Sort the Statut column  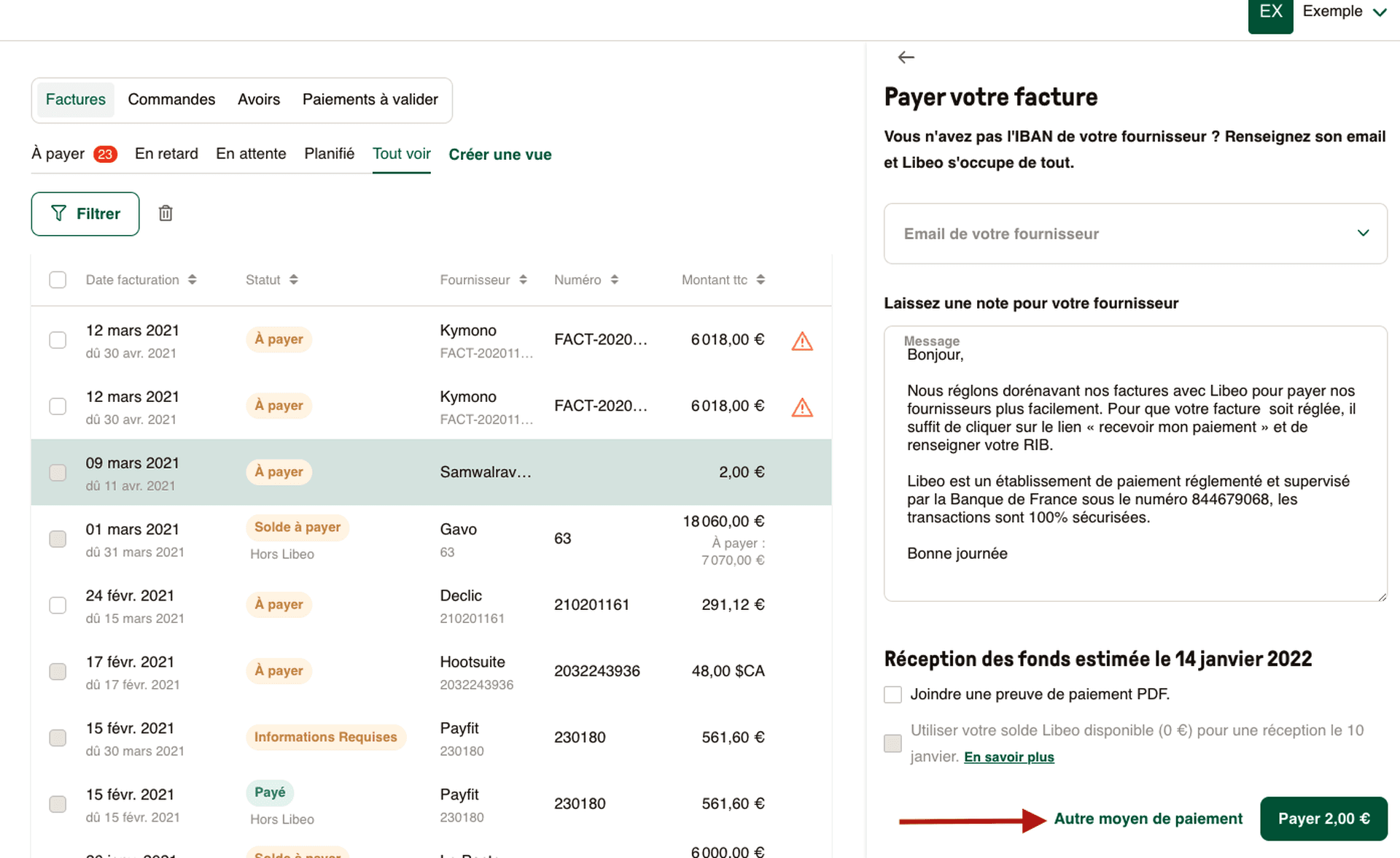[293, 279]
